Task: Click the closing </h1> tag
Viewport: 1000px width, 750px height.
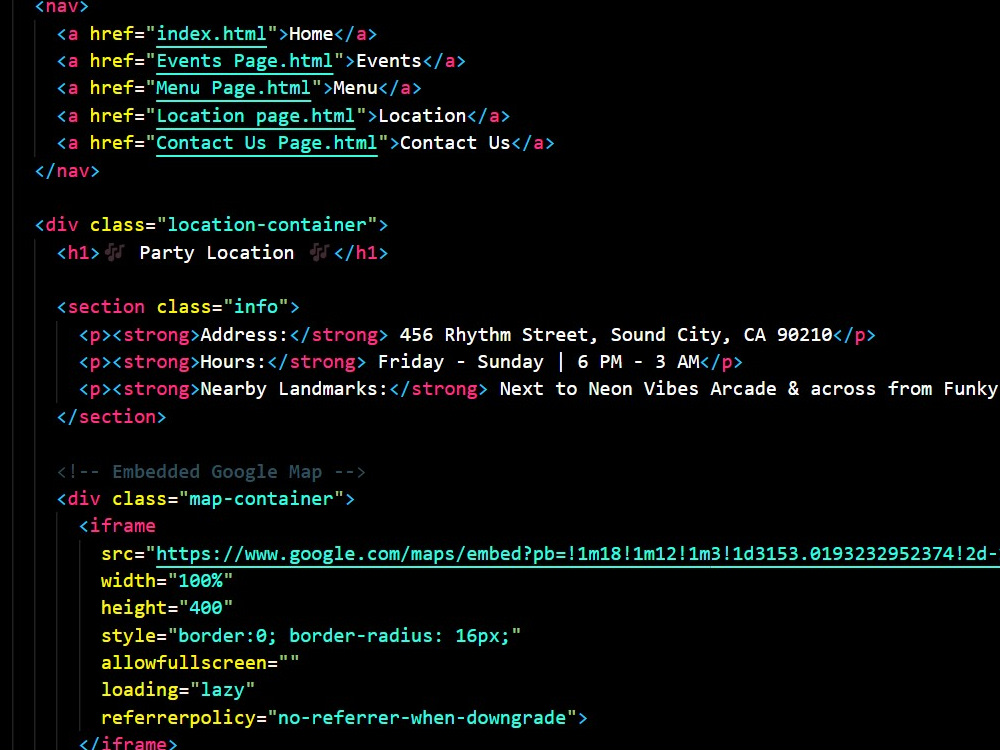Action: pyautogui.click(x=361, y=253)
